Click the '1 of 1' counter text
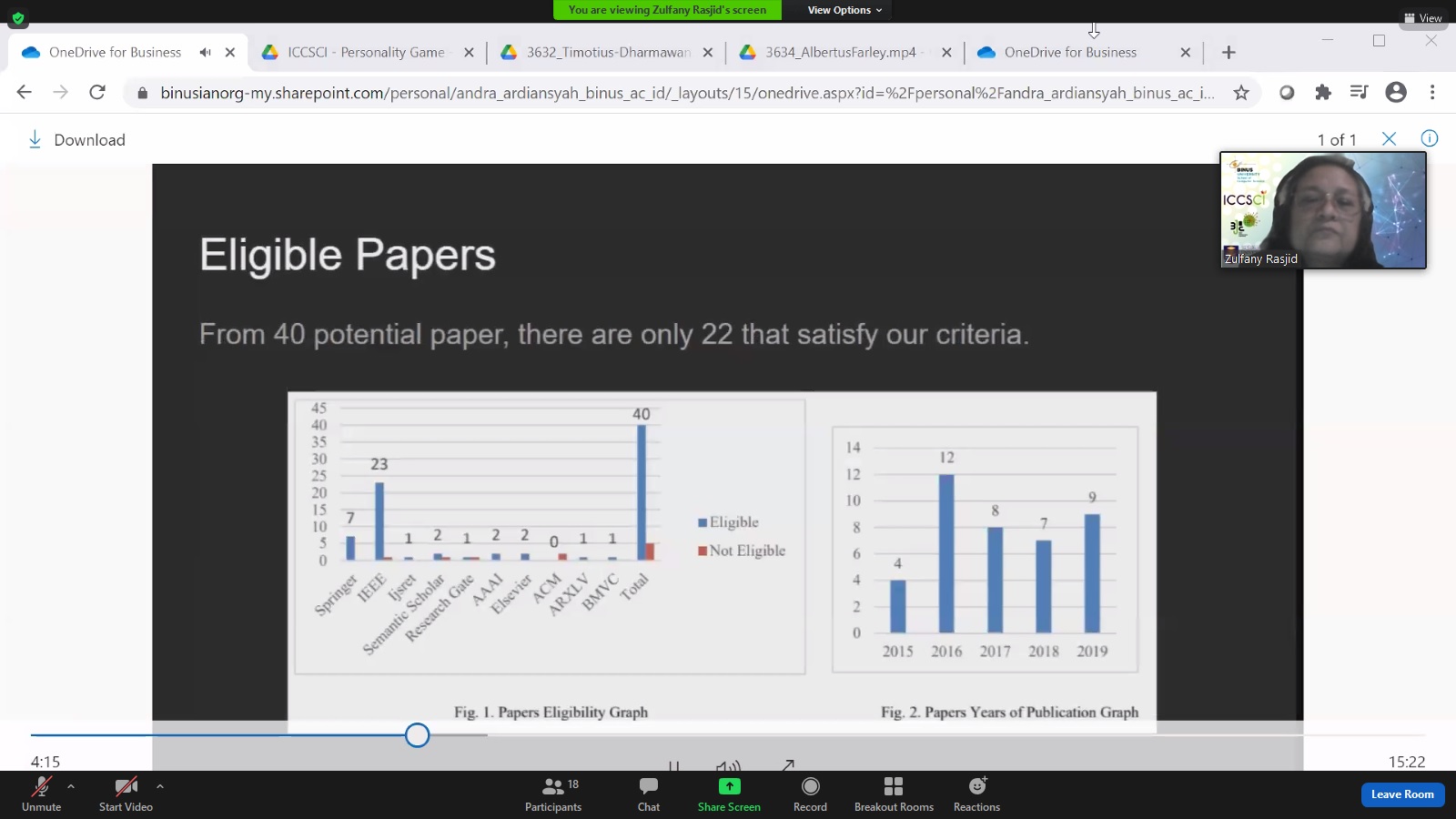The width and height of the screenshot is (1456, 819). tap(1337, 140)
